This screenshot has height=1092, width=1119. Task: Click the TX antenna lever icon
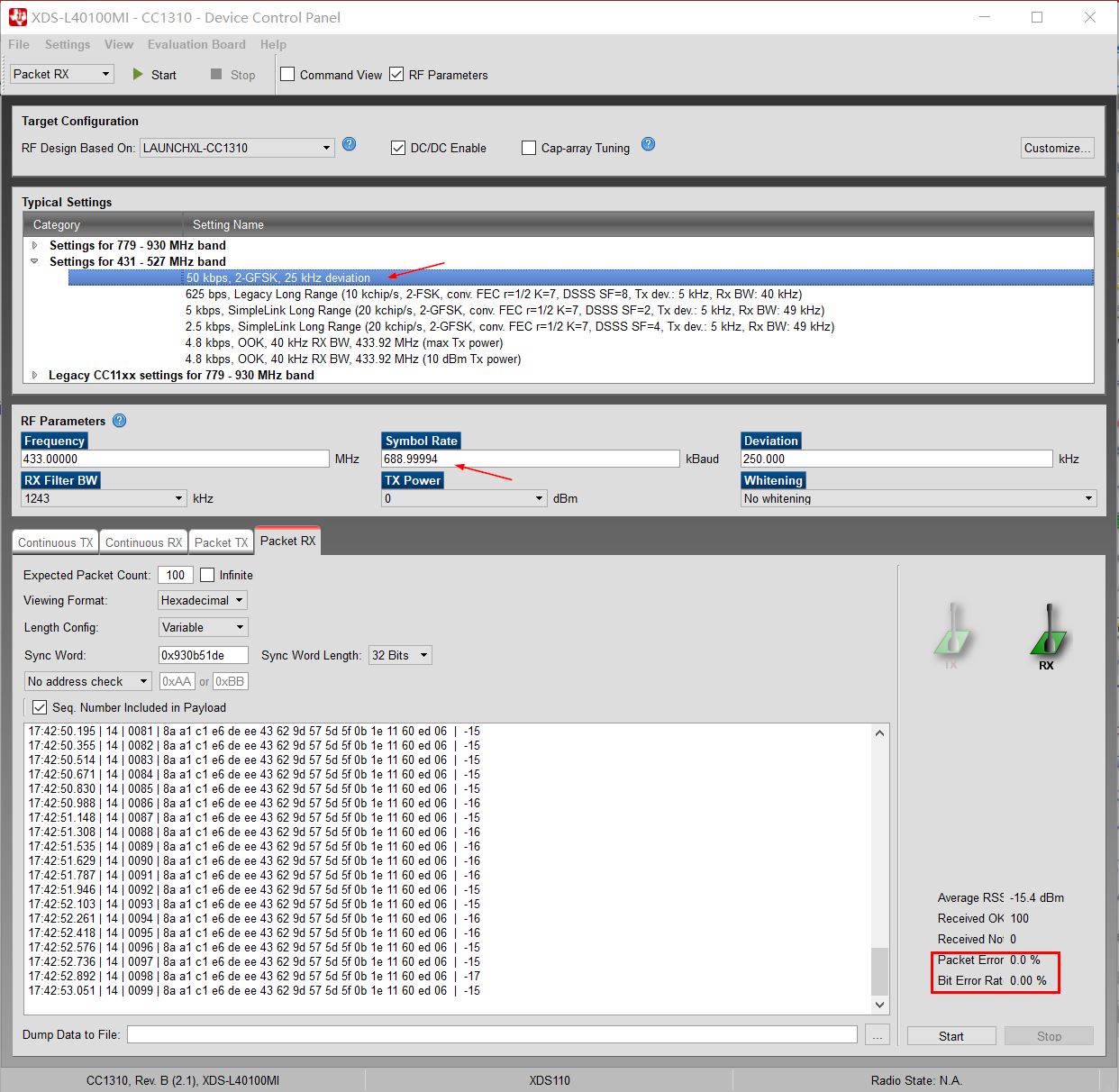(x=951, y=634)
